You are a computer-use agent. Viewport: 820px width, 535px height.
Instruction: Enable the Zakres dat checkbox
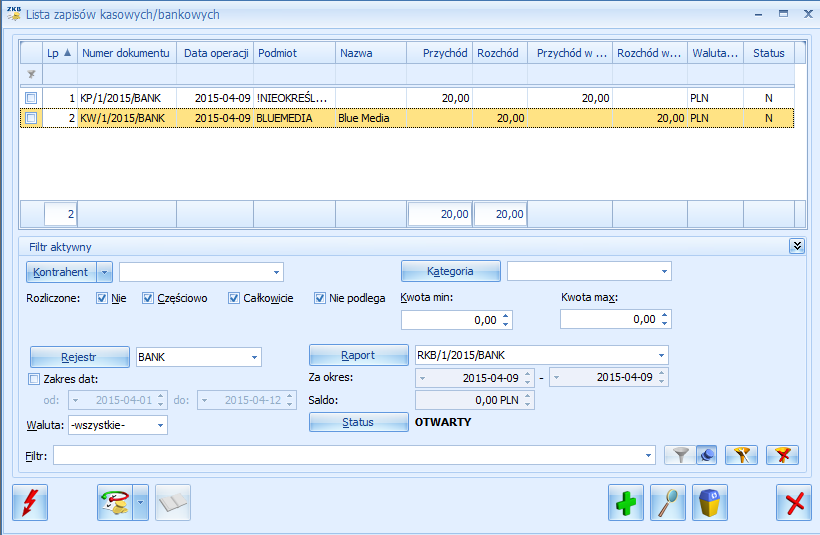(x=34, y=379)
